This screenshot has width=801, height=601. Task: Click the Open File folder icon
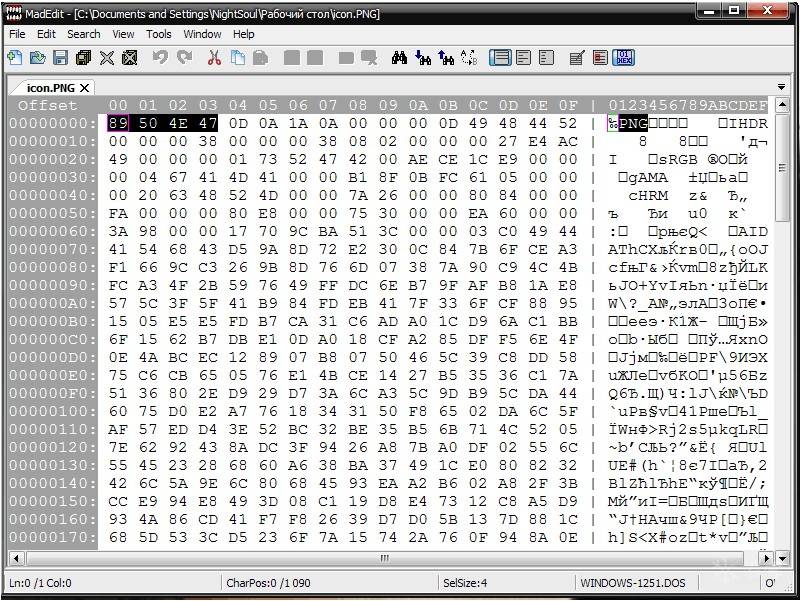(38, 58)
